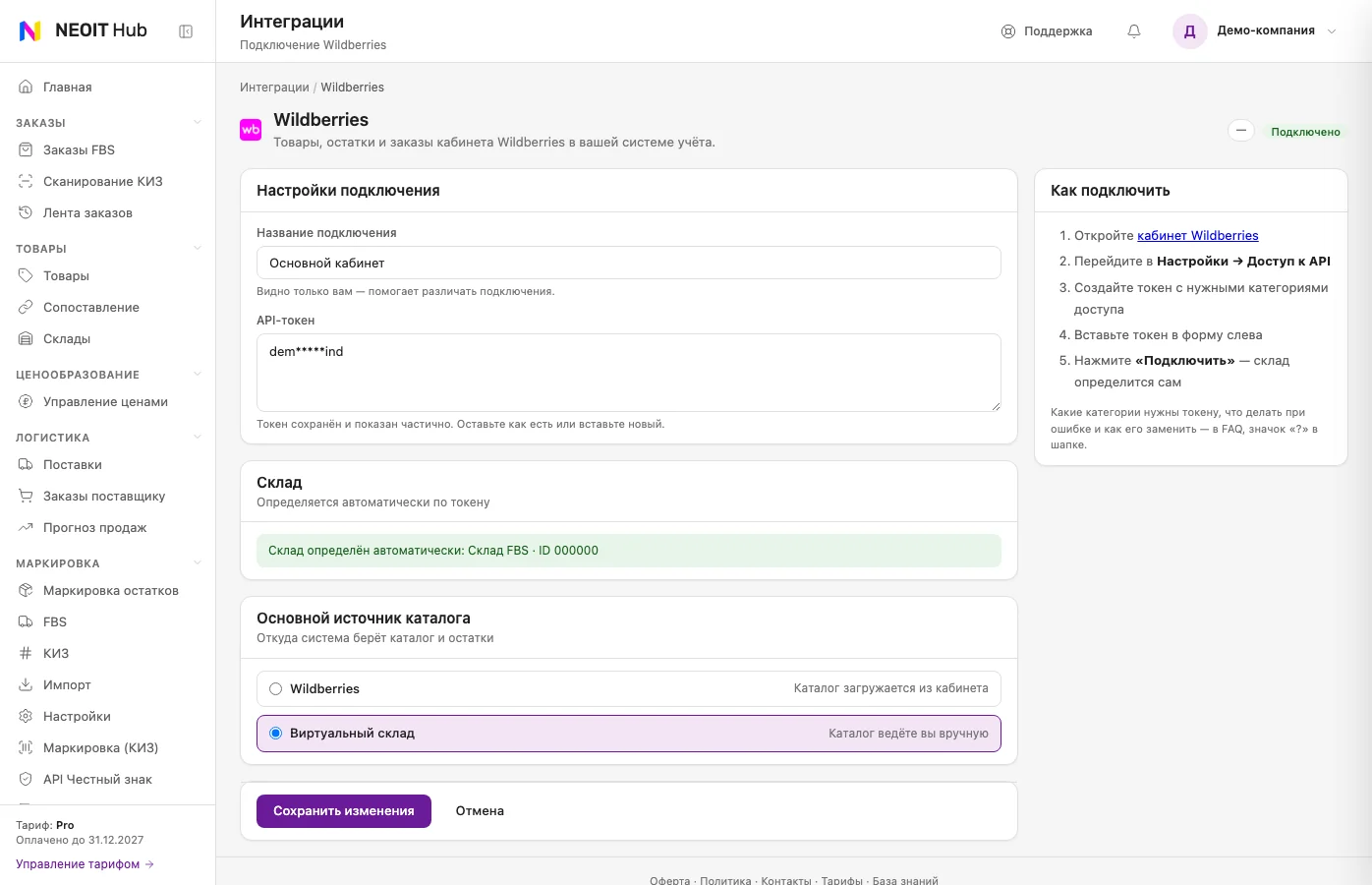Open Заказы FBS menu item

click(x=108, y=150)
